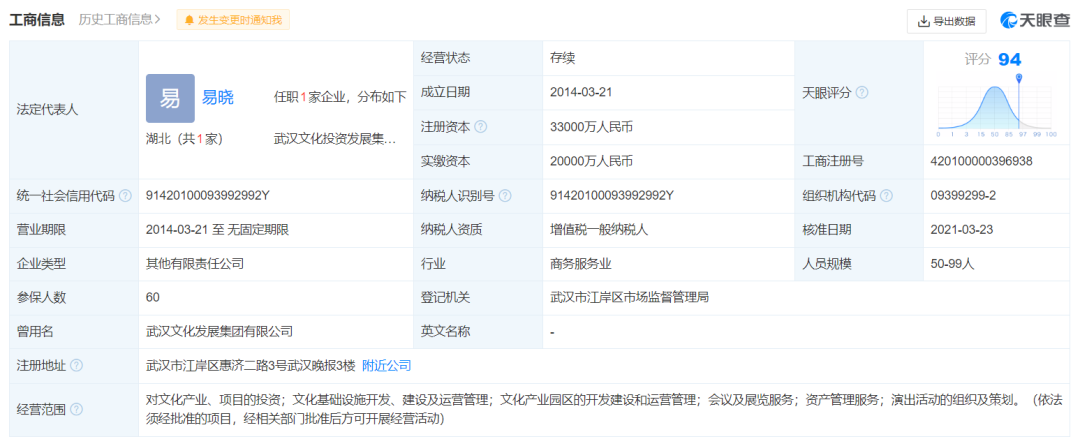1080x446 pixels.
Task: Select the 工商信息 tab heading
Action: pyautogui.click(x=39, y=19)
